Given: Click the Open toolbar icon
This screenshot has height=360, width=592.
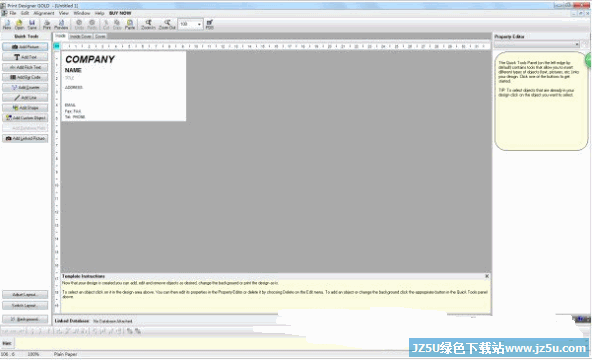Looking at the screenshot, I should (x=19, y=25).
